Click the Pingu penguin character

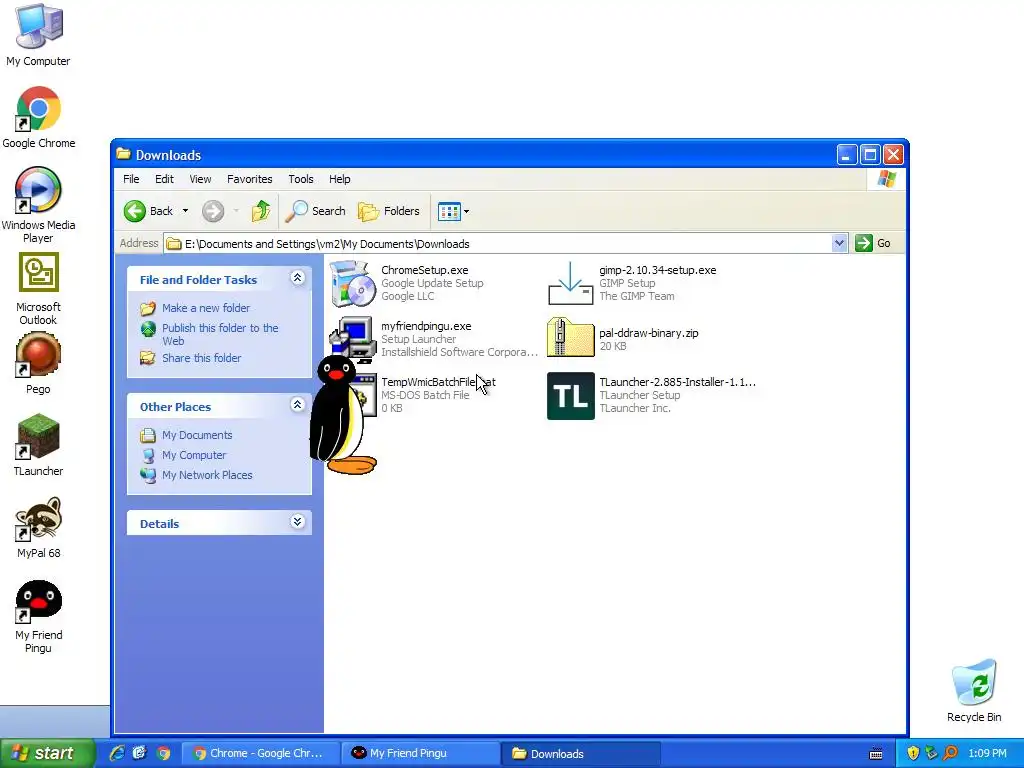(341, 415)
